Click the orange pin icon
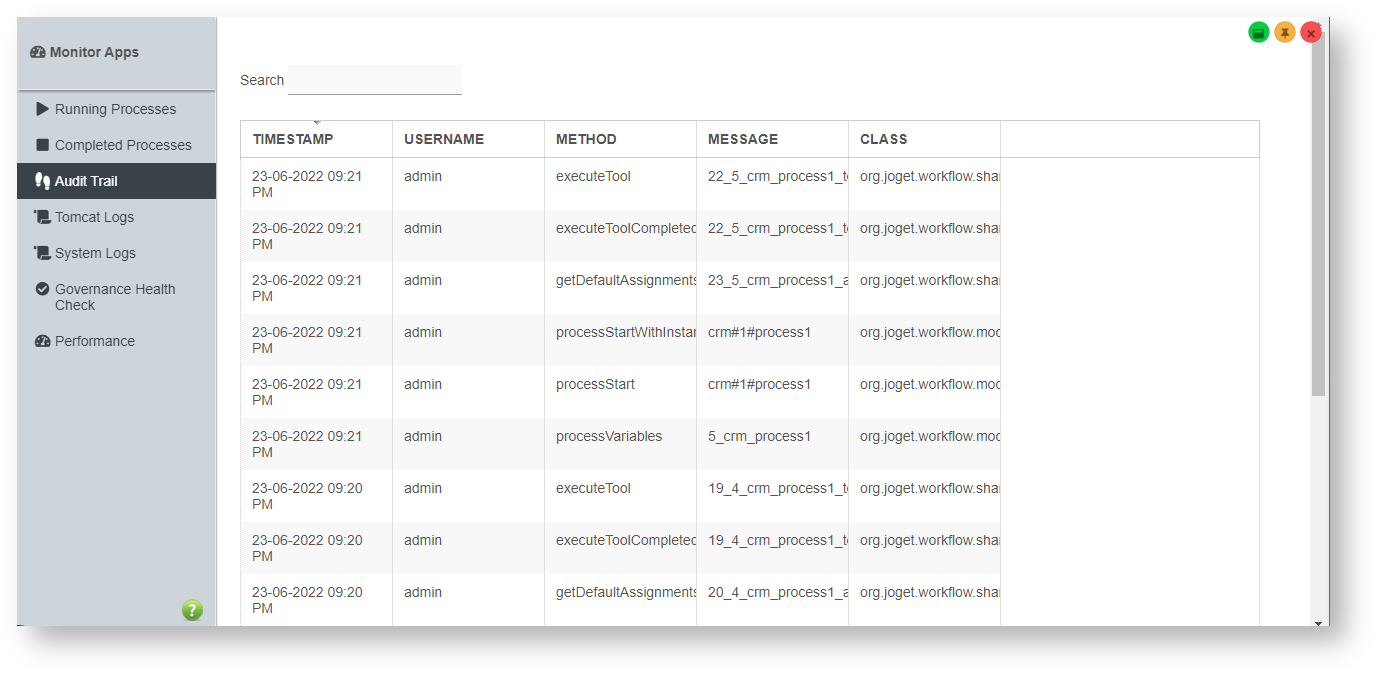 [x=1284, y=33]
